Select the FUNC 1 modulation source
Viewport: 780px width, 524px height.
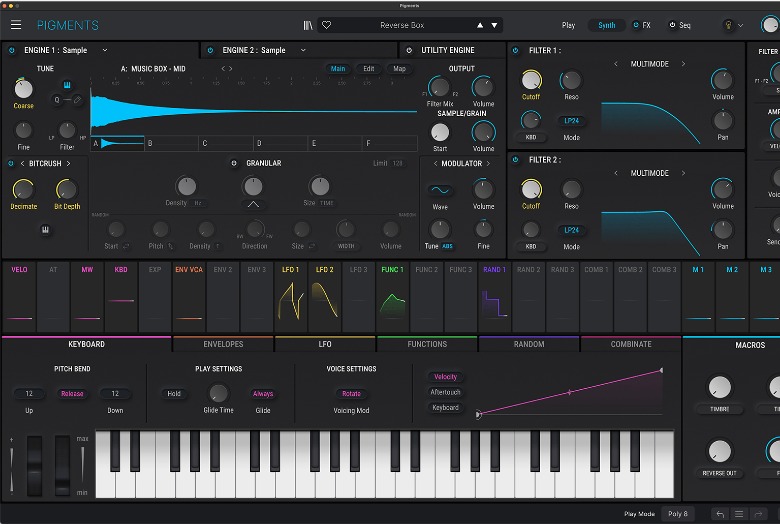[392, 297]
